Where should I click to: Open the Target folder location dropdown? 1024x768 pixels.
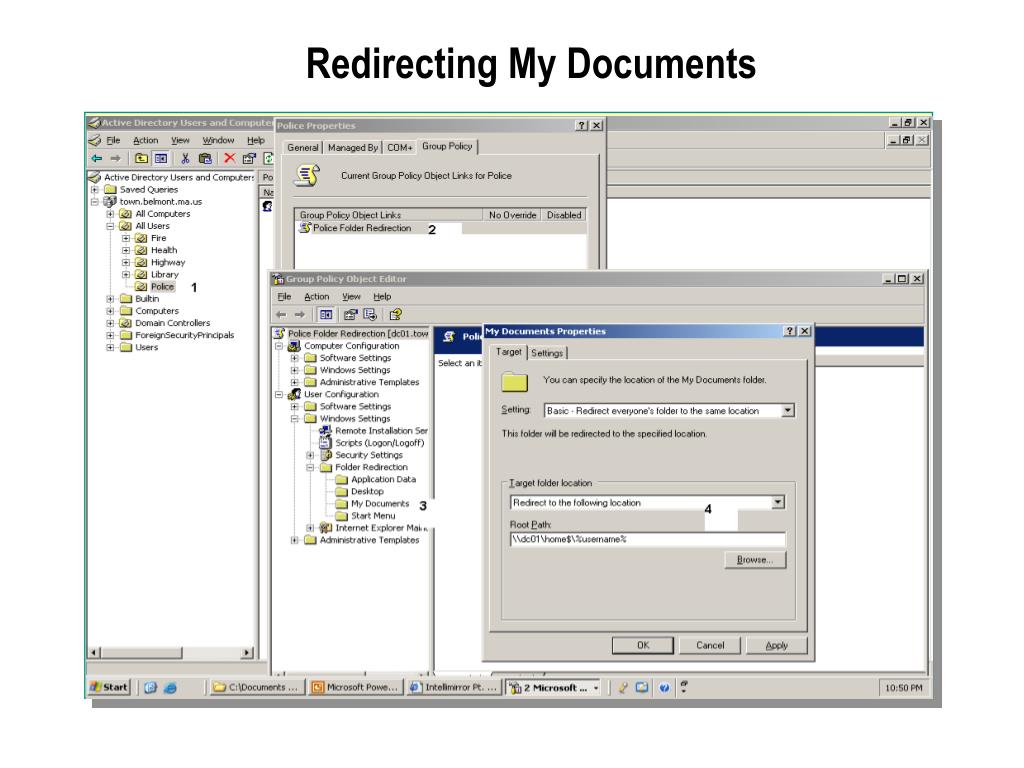pyautogui.click(x=777, y=502)
